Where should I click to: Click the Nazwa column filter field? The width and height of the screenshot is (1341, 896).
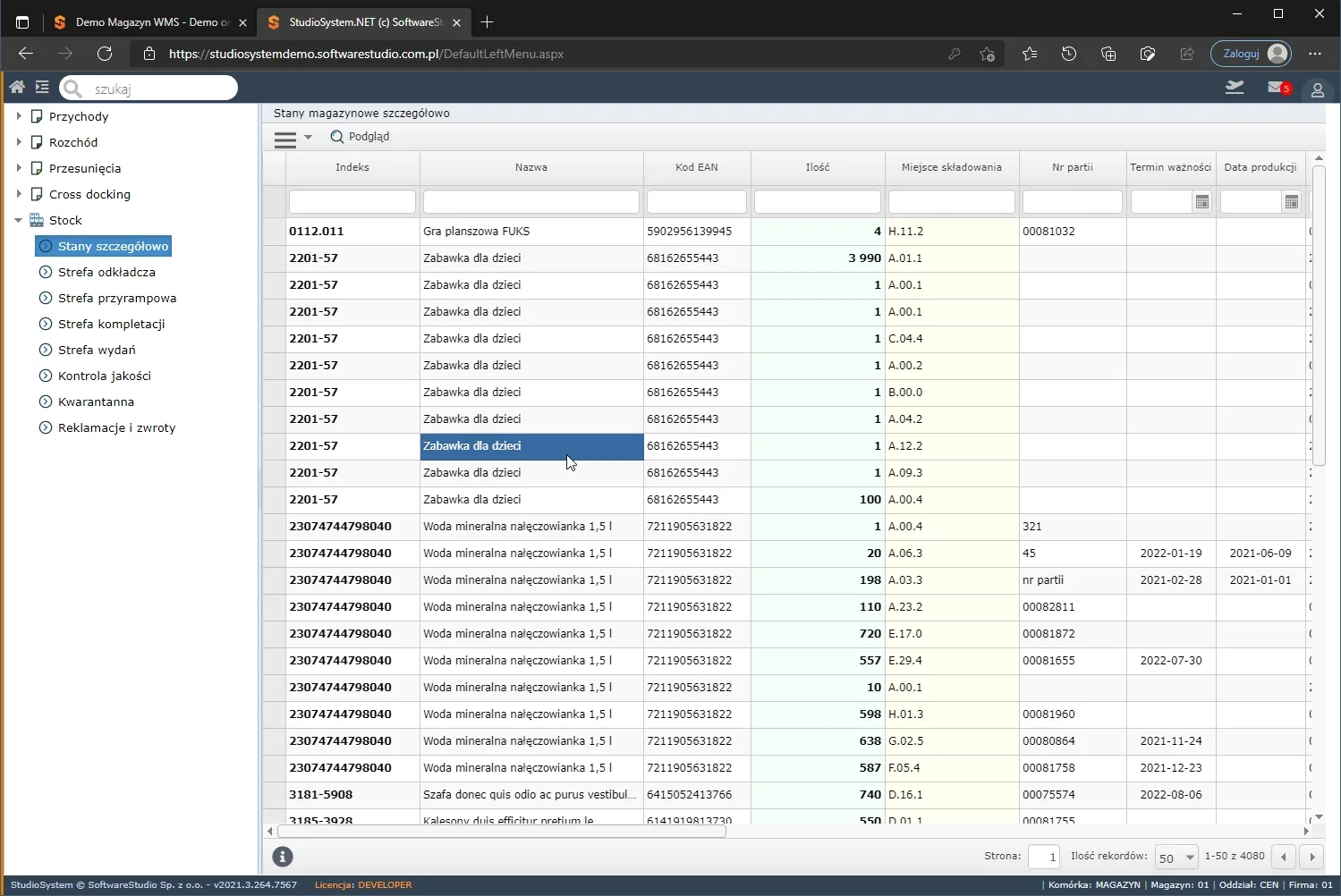point(531,202)
